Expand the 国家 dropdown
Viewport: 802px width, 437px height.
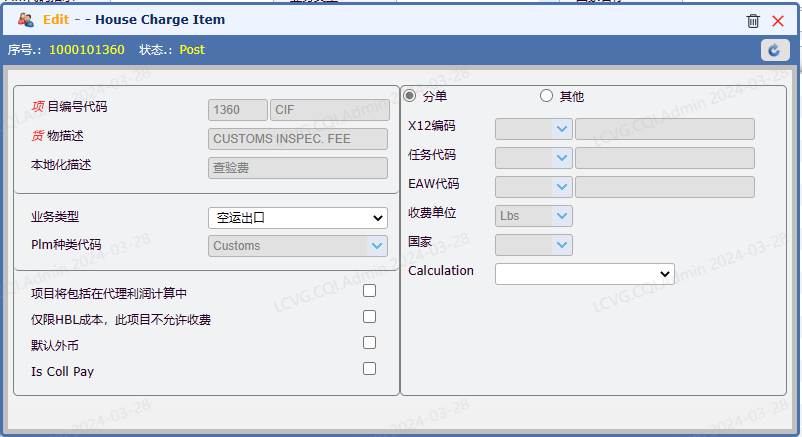coord(562,245)
